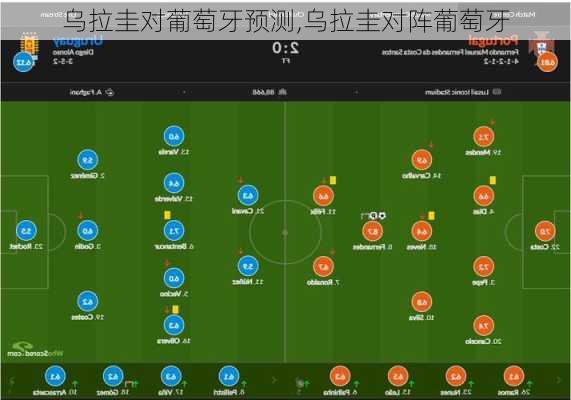Open the Portugal team name link
This screenshot has width=571, height=400.
(x=493, y=41)
